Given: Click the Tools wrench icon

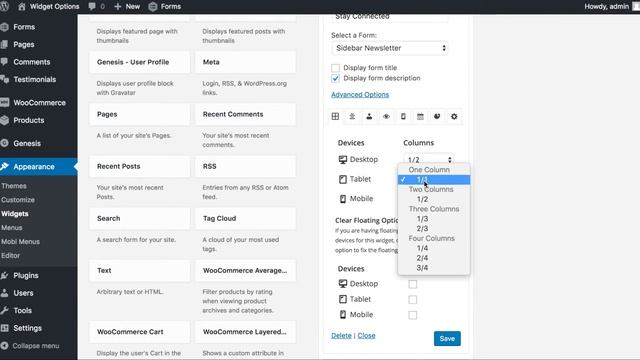Looking at the screenshot, I should pyautogui.click(x=4, y=311).
